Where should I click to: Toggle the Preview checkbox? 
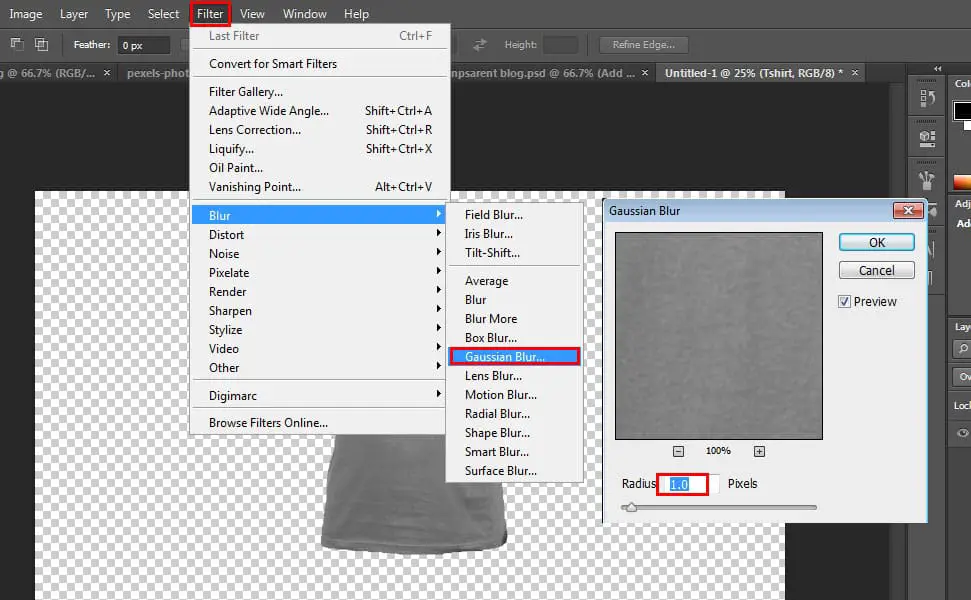tap(845, 301)
